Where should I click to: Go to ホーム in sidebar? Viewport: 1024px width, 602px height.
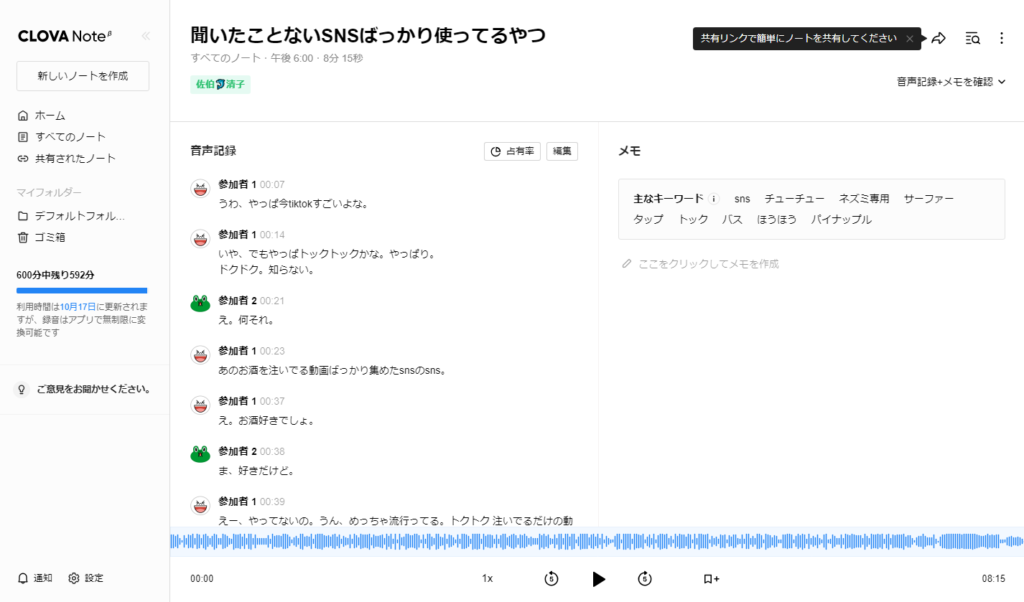coord(49,115)
